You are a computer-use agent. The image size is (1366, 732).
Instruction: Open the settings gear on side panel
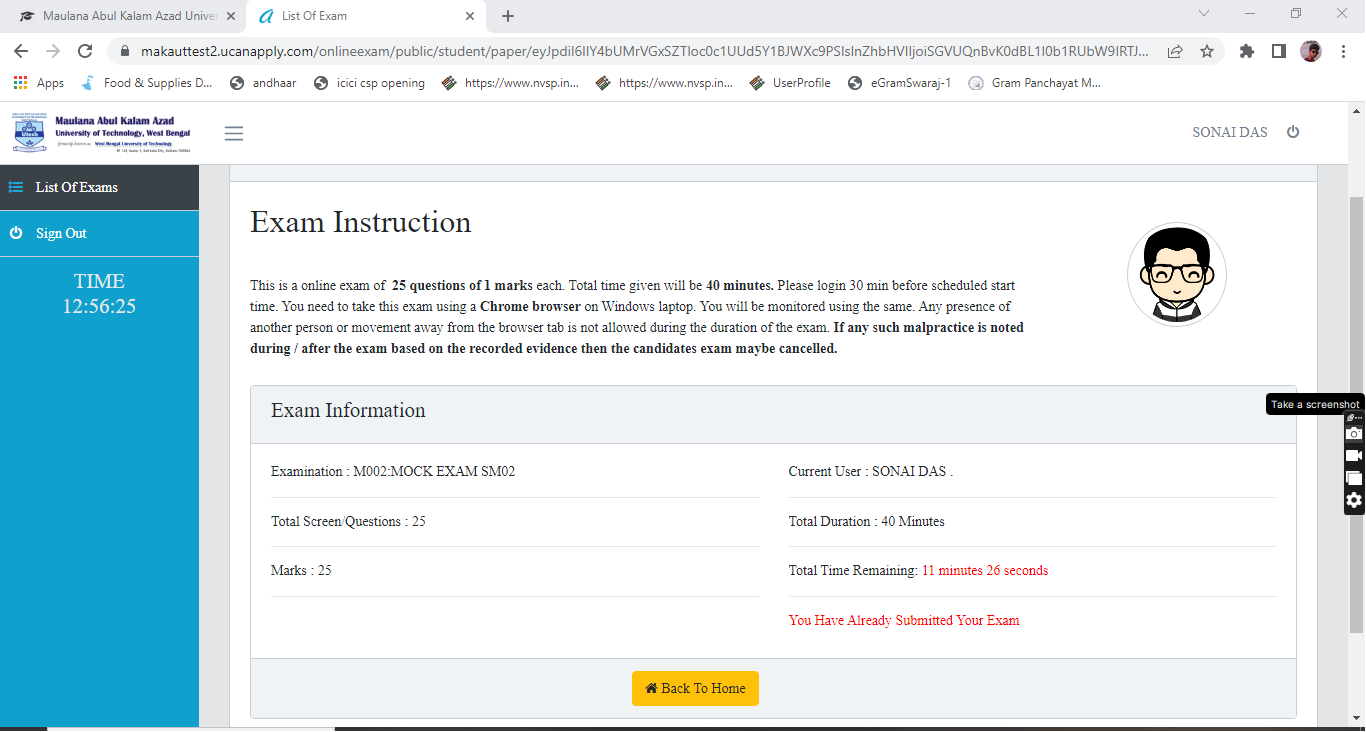1354,501
